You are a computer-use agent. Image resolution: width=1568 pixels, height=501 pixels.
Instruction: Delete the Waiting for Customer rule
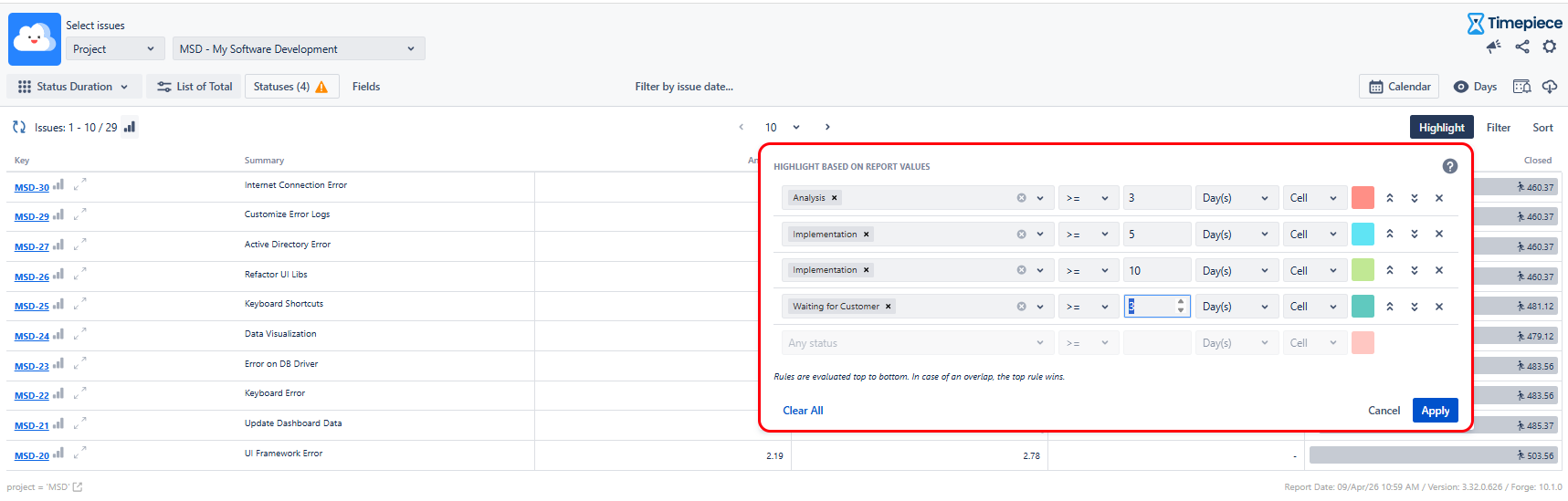(x=1439, y=307)
